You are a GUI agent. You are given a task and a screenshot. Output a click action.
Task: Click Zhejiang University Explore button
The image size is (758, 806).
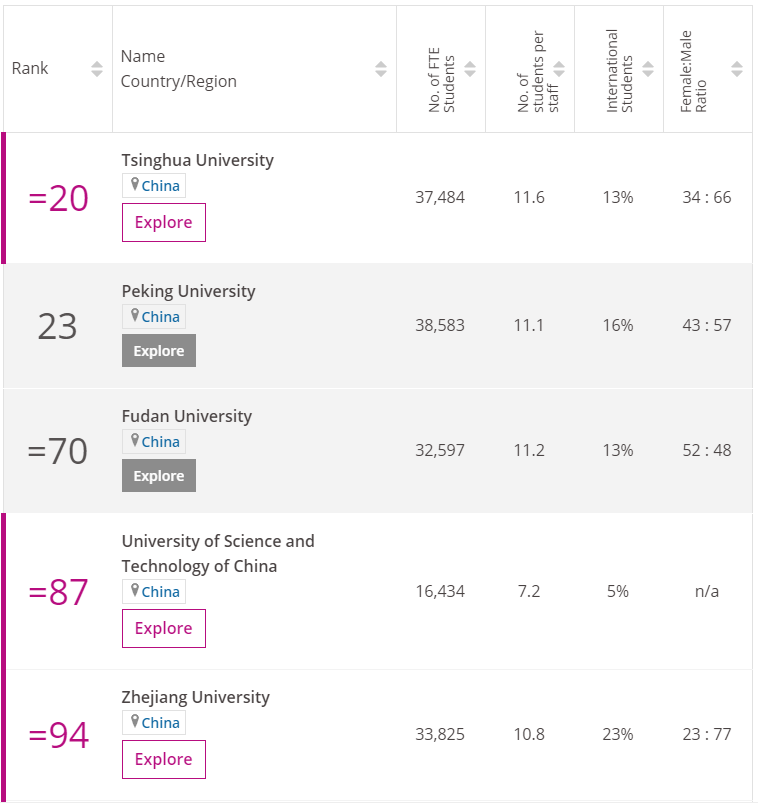pyautogui.click(x=164, y=760)
